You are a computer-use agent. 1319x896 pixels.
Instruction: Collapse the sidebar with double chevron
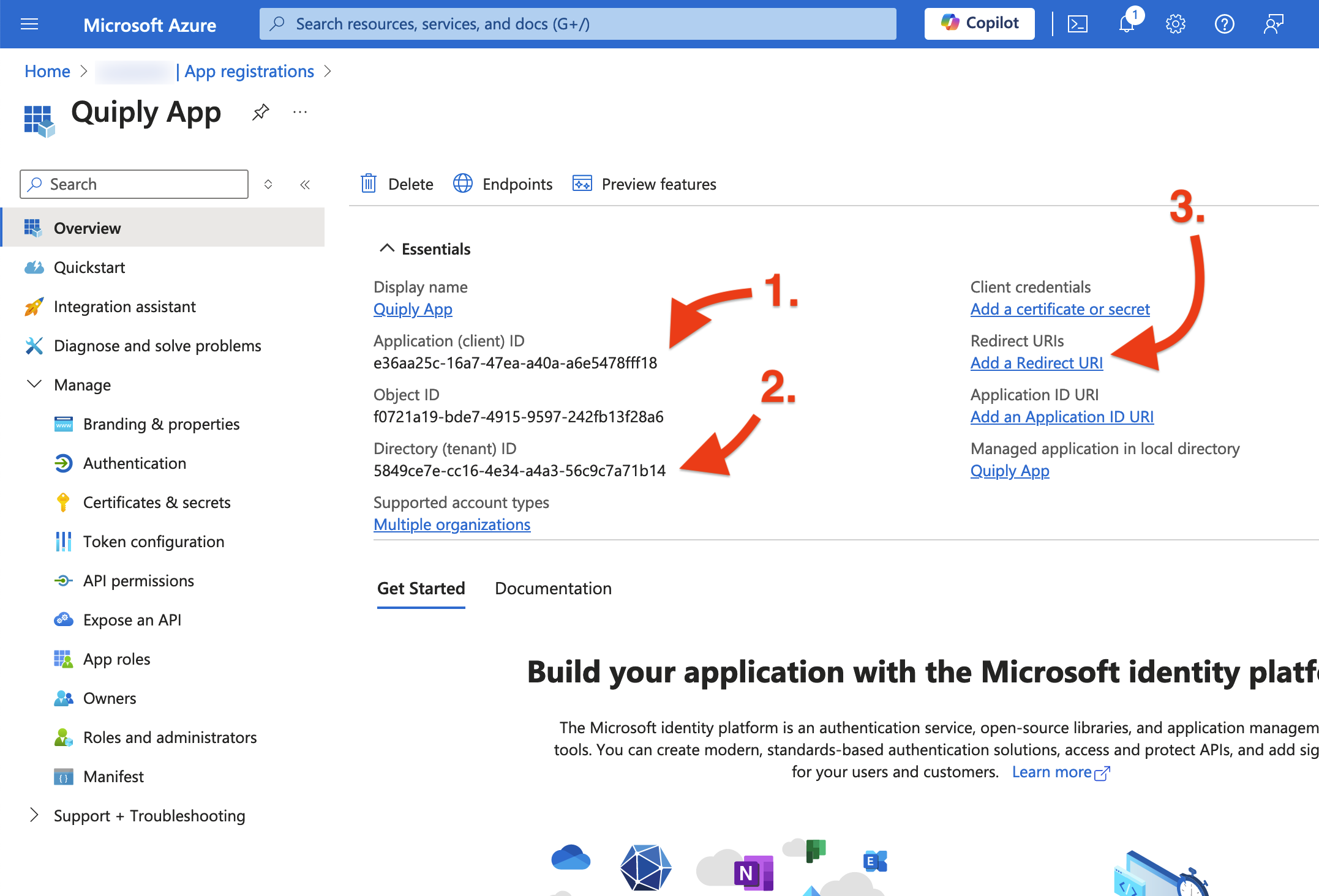click(x=305, y=184)
